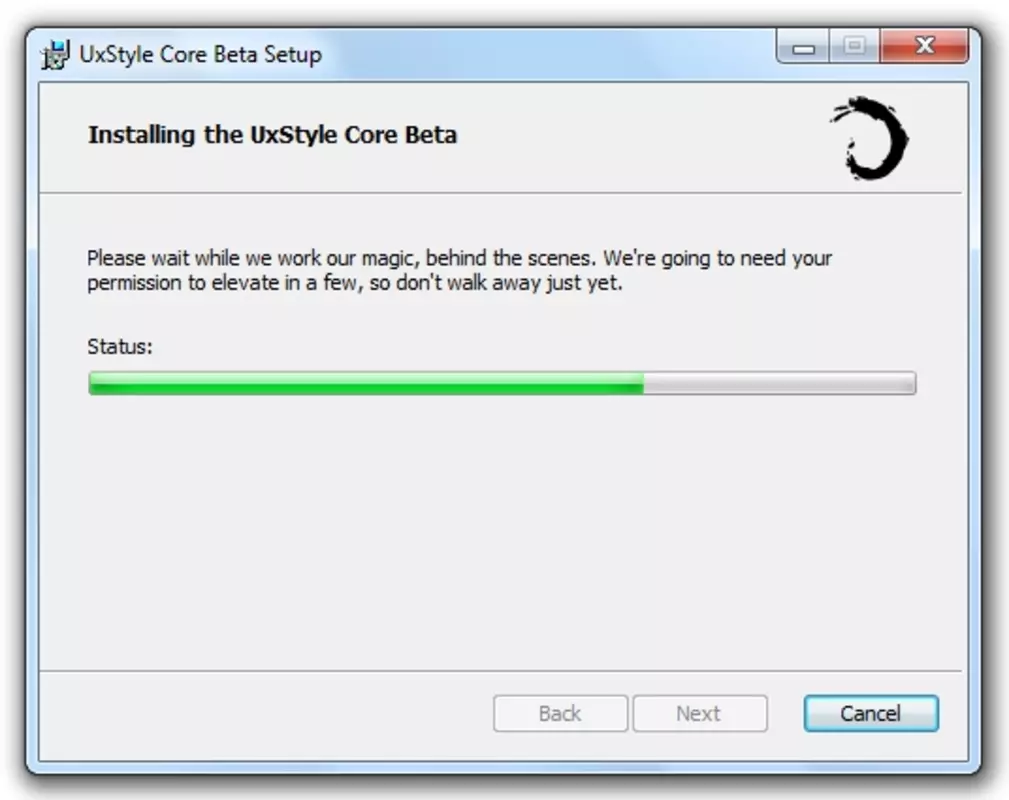Click the "permission to elevate in a few" line
1009x800 pixels.
(x=355, y=283)
